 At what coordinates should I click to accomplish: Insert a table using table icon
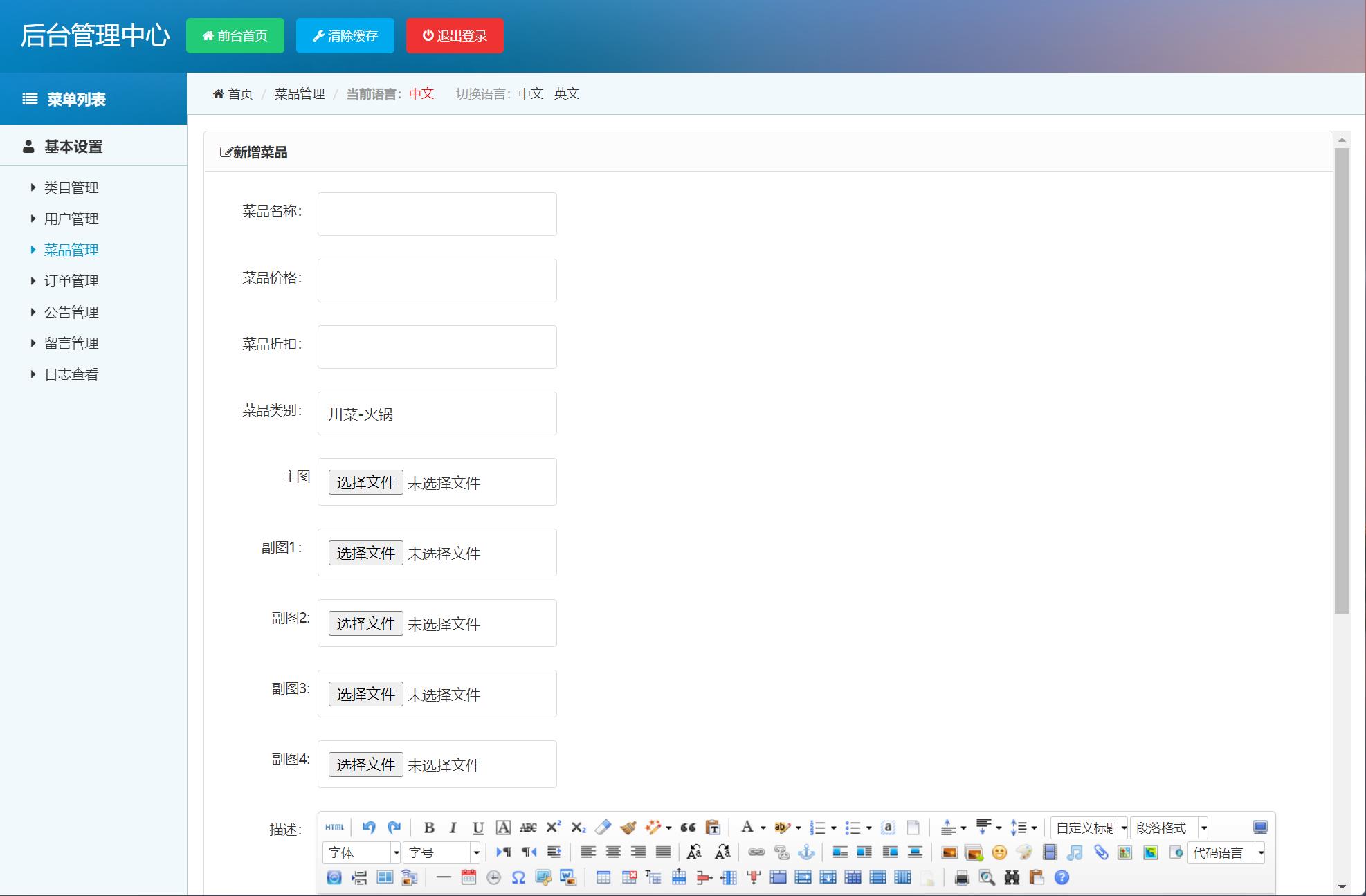603,878
